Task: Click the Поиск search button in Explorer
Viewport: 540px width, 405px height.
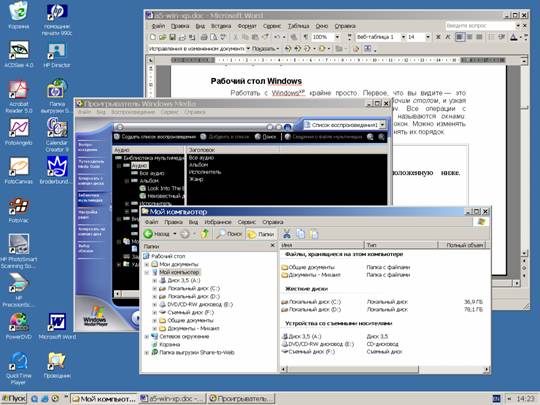Action: click(229, 234)
